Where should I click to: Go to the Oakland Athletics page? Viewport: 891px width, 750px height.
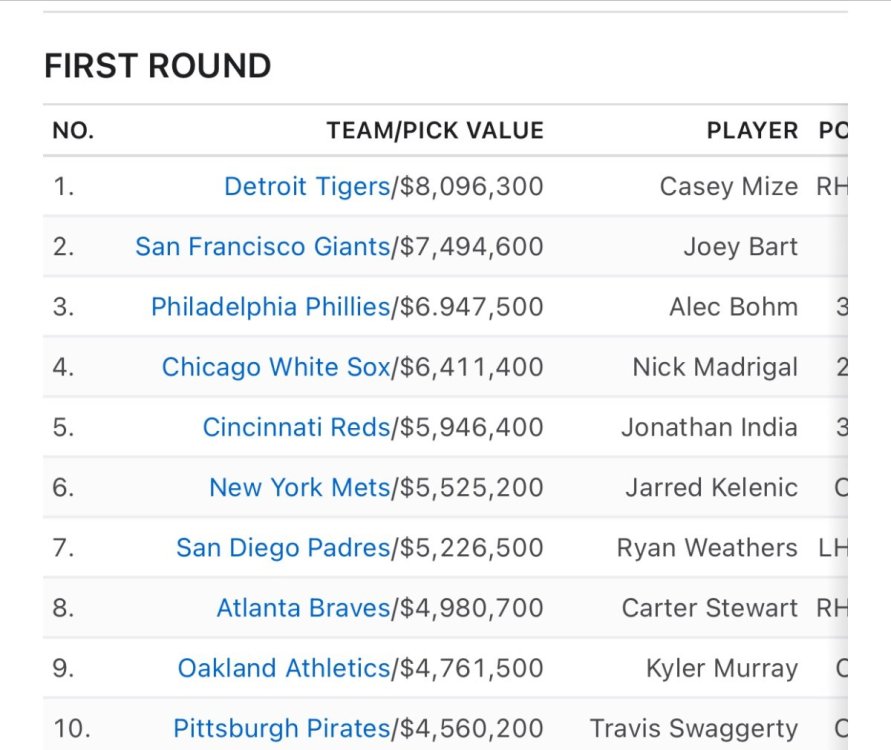284,668
